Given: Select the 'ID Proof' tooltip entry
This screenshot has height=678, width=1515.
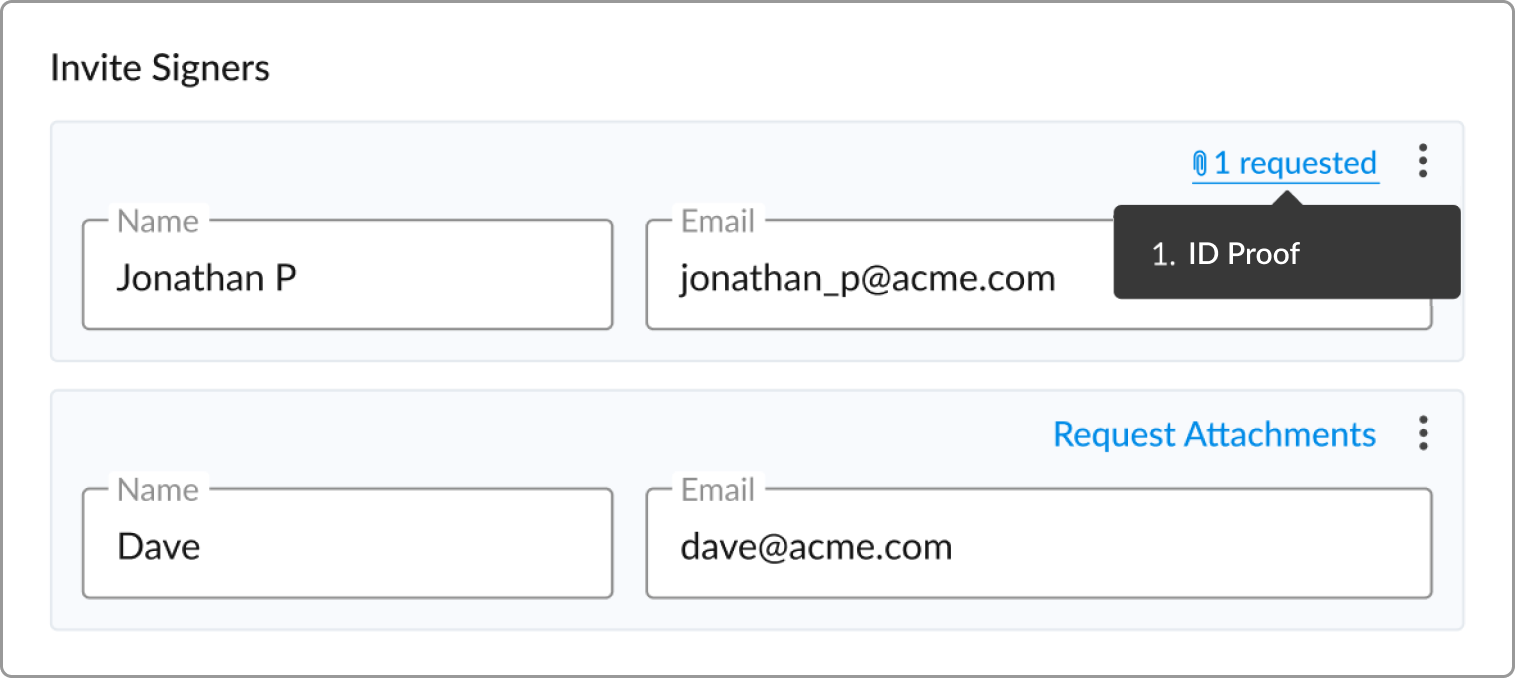Looking at the screenshot, I should (1244, 253).
